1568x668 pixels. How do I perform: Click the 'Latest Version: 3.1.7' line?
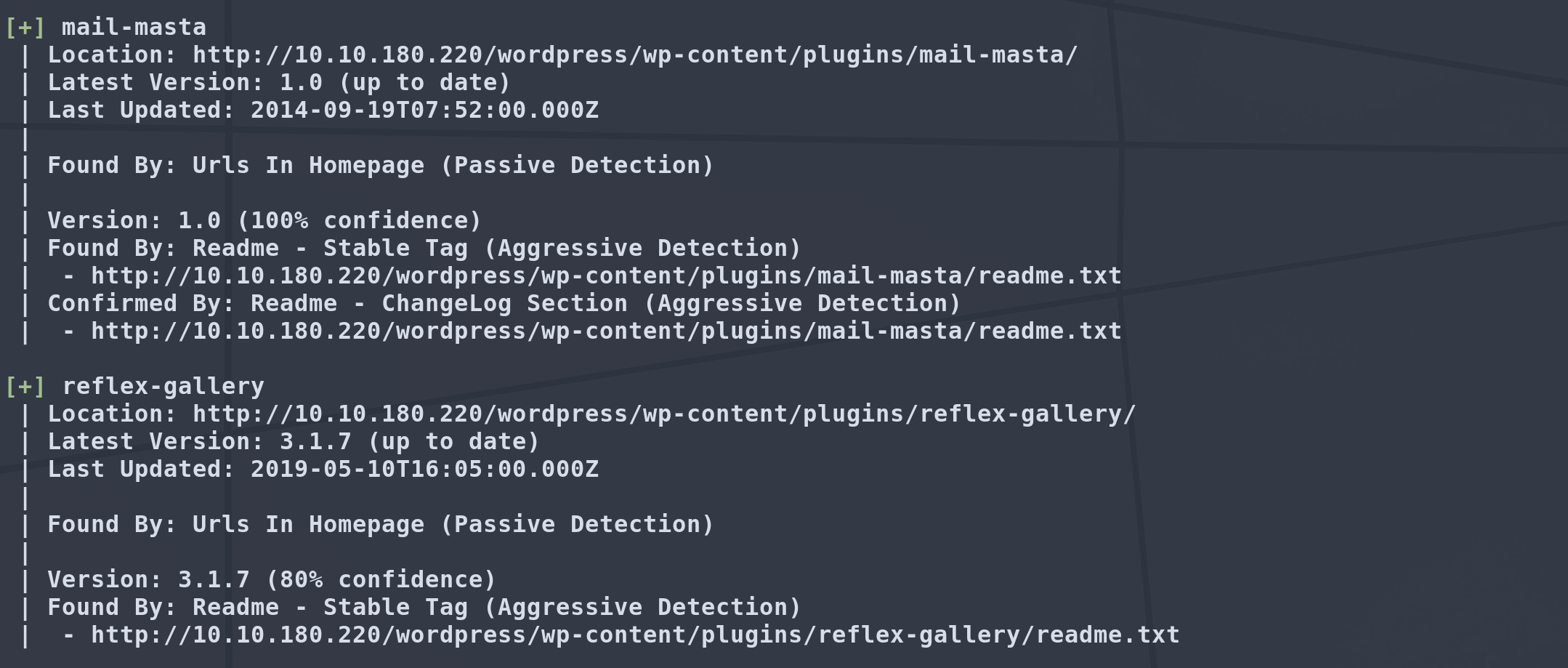click(294, 442)
